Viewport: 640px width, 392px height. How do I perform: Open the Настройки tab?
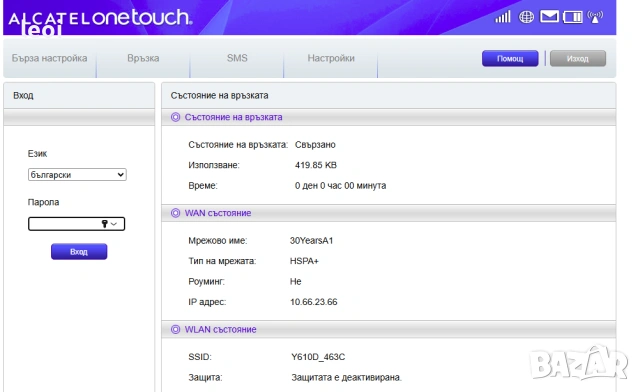coord(331,58)
